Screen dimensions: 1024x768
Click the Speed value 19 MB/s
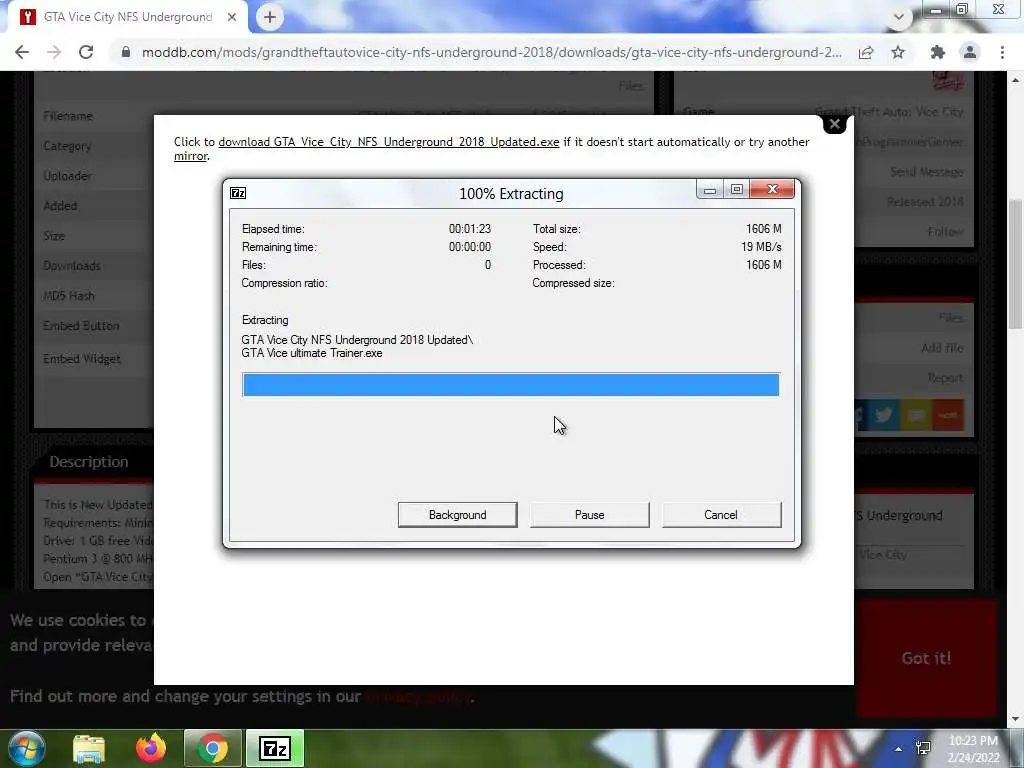(761, 247)
